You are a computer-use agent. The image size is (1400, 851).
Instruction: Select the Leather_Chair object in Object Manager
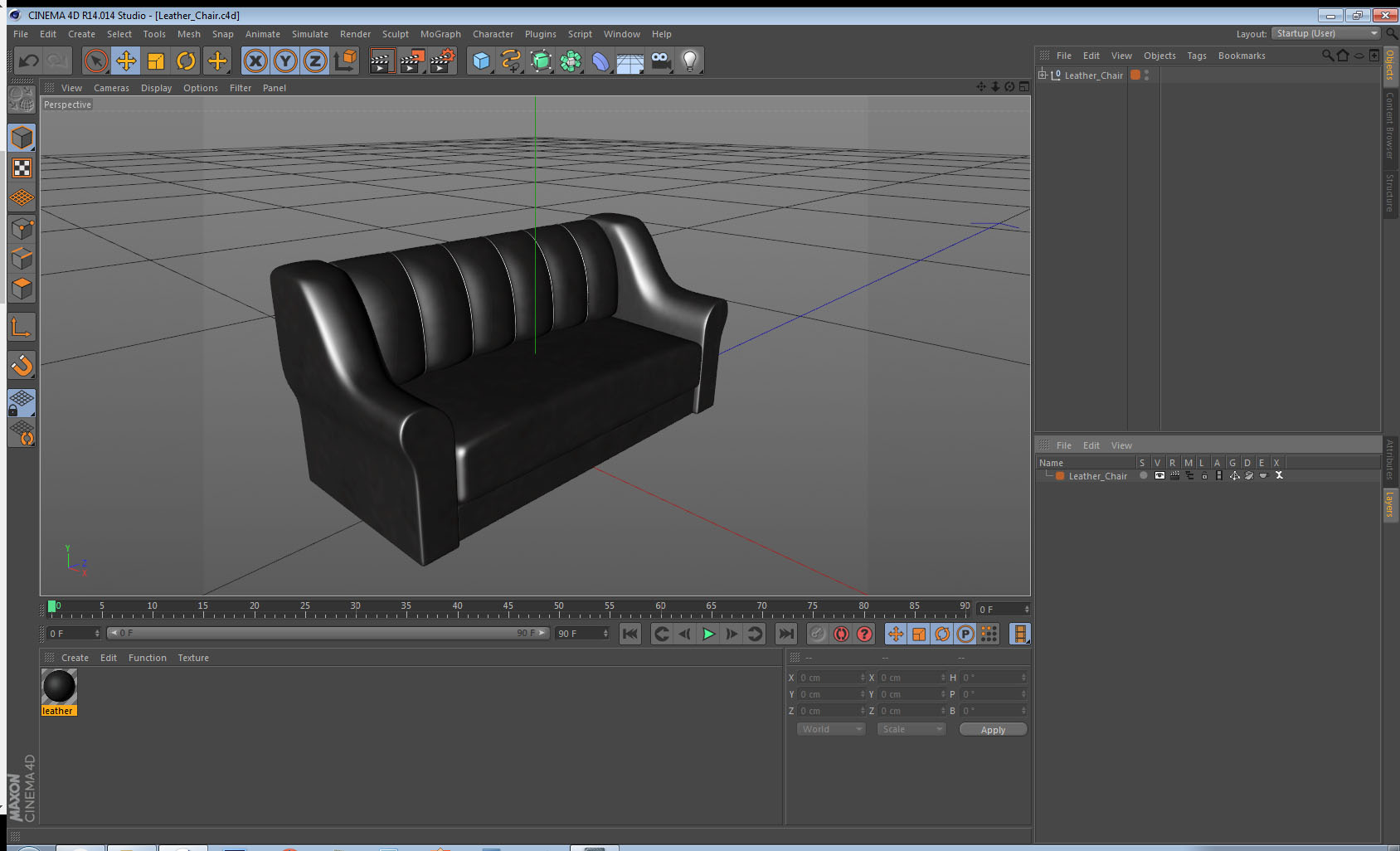point(1093,75)
